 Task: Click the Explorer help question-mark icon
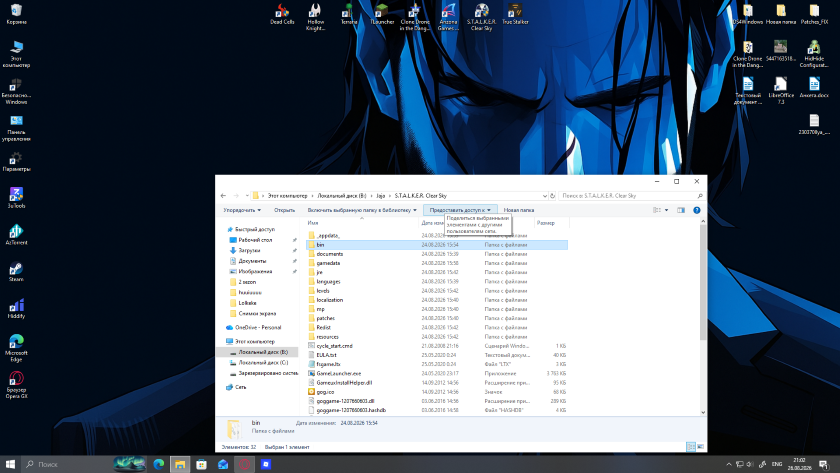[696, 210]
